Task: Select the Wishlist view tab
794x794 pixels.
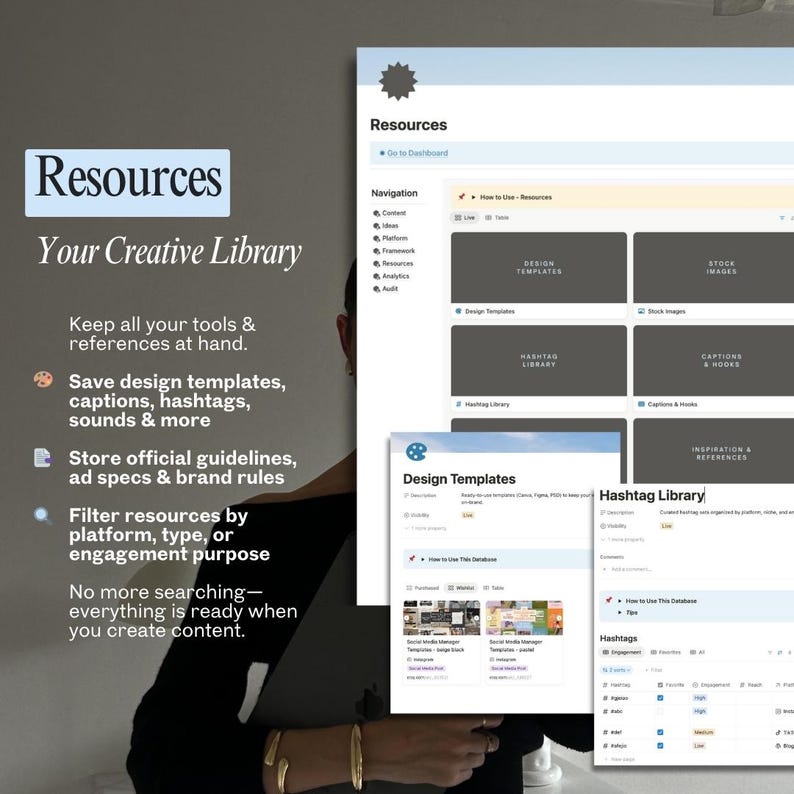Action: [x=461, y=588]
